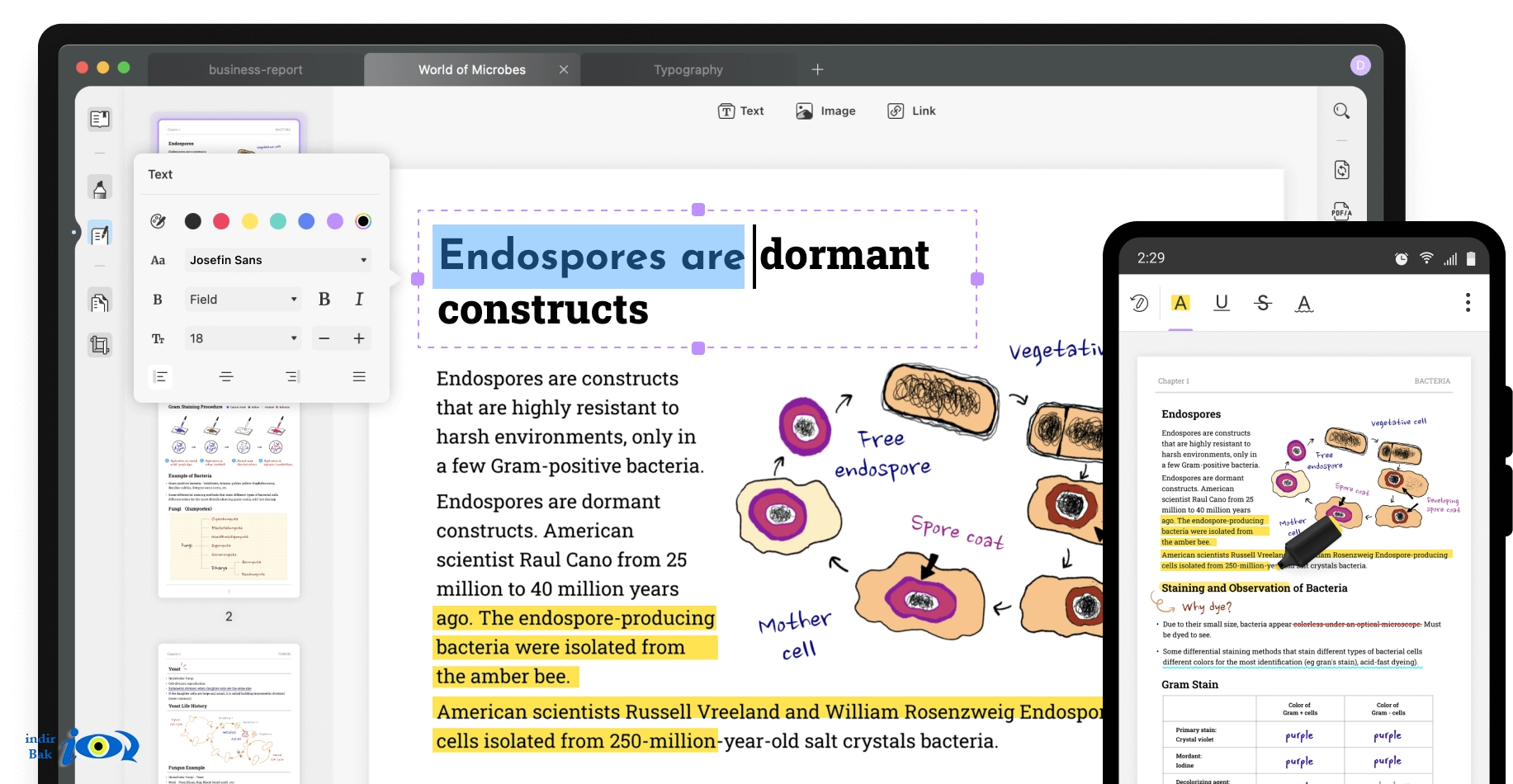Click the highlighted "the amber bee." text

click(503, 677)
